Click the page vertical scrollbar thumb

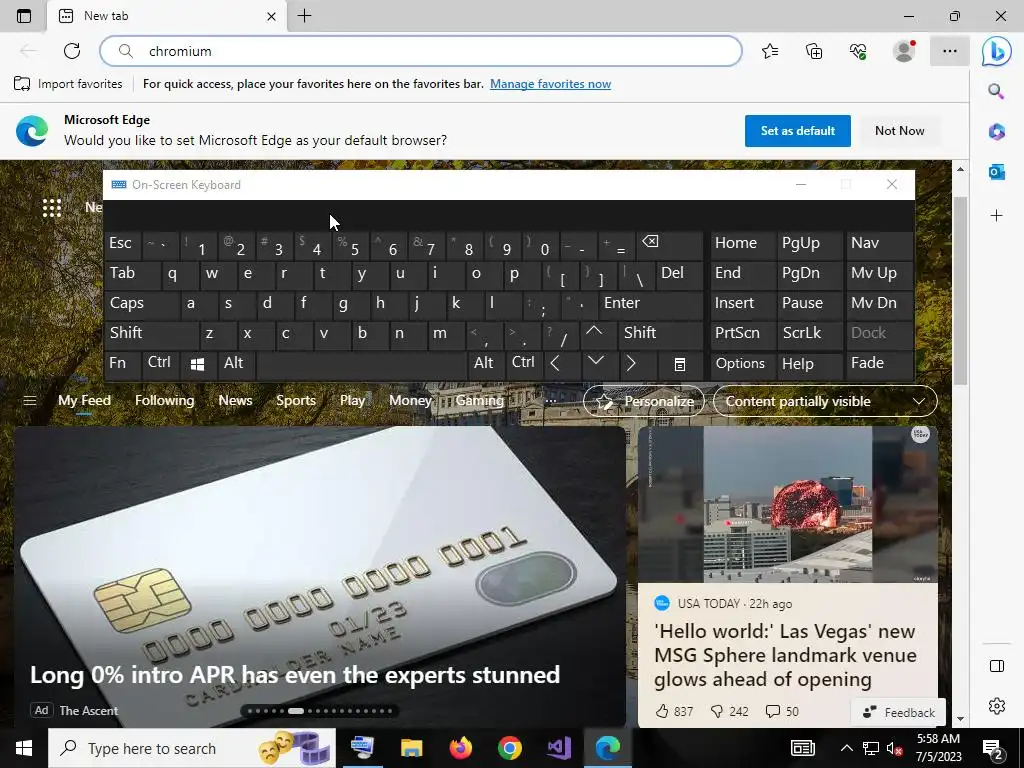[x=960, y=291]
